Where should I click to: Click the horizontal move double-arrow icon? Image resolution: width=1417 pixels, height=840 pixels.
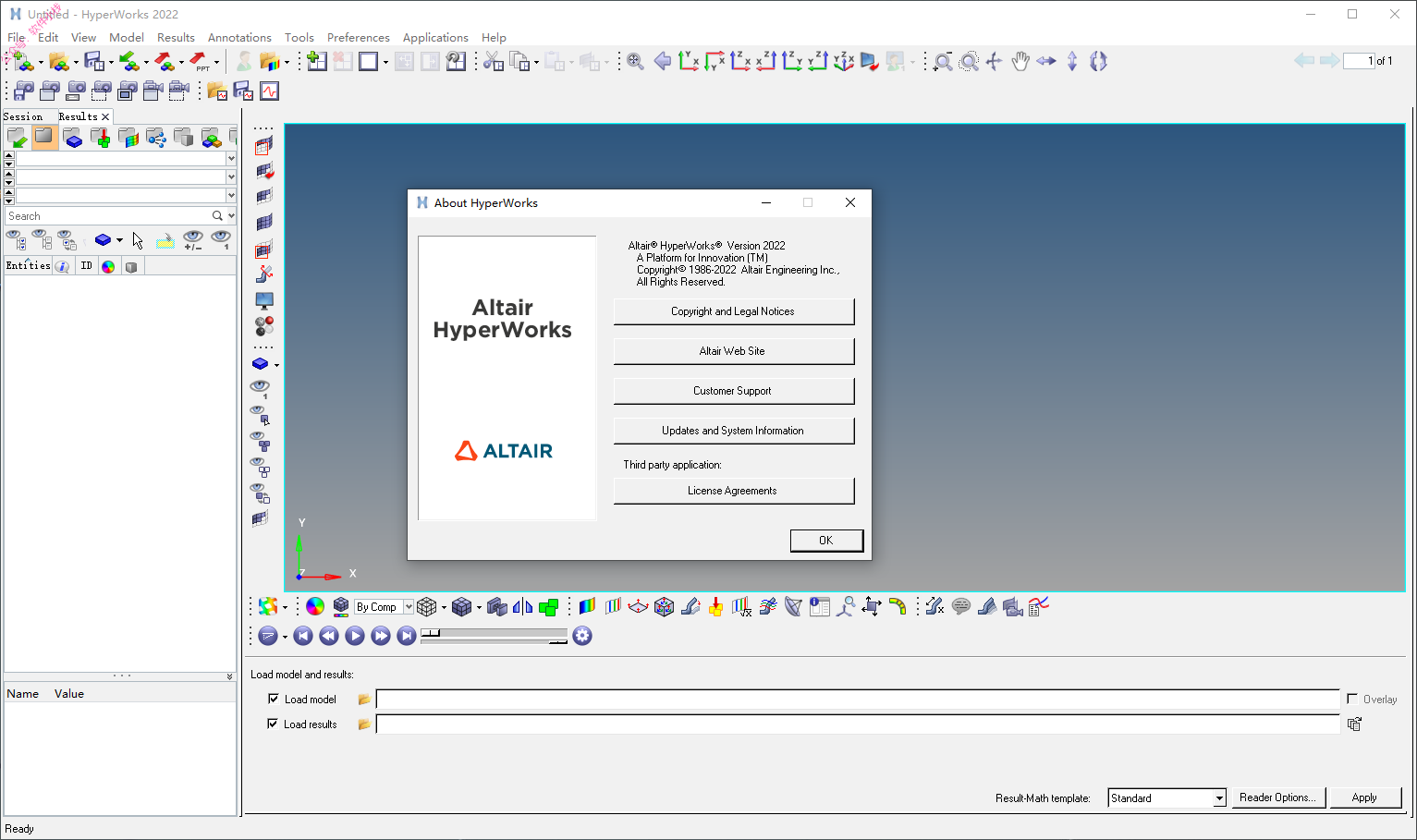(1046, 62)
